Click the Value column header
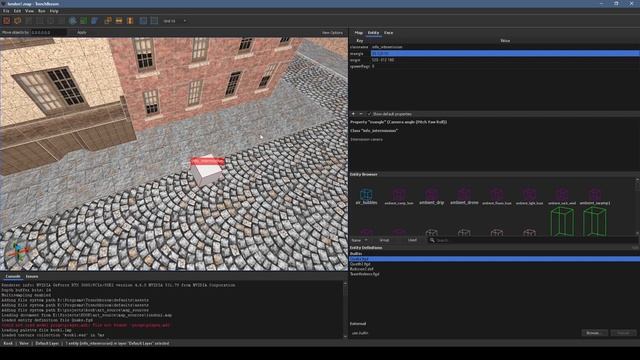The width and height of the screenshot is (640, 360). pyautogui.click(x=505, y=40)
